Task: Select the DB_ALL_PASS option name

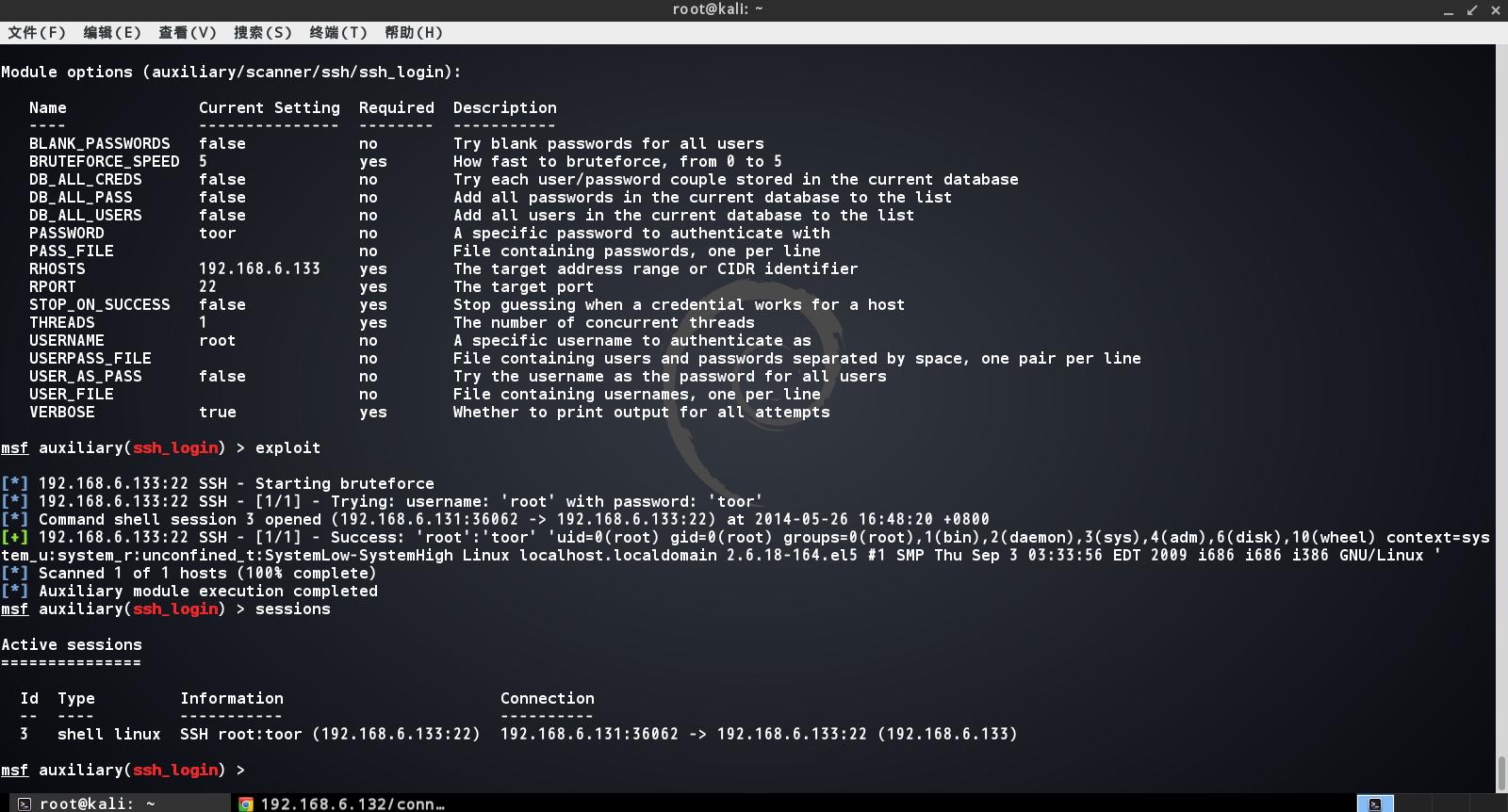Action: coord(81,198)
